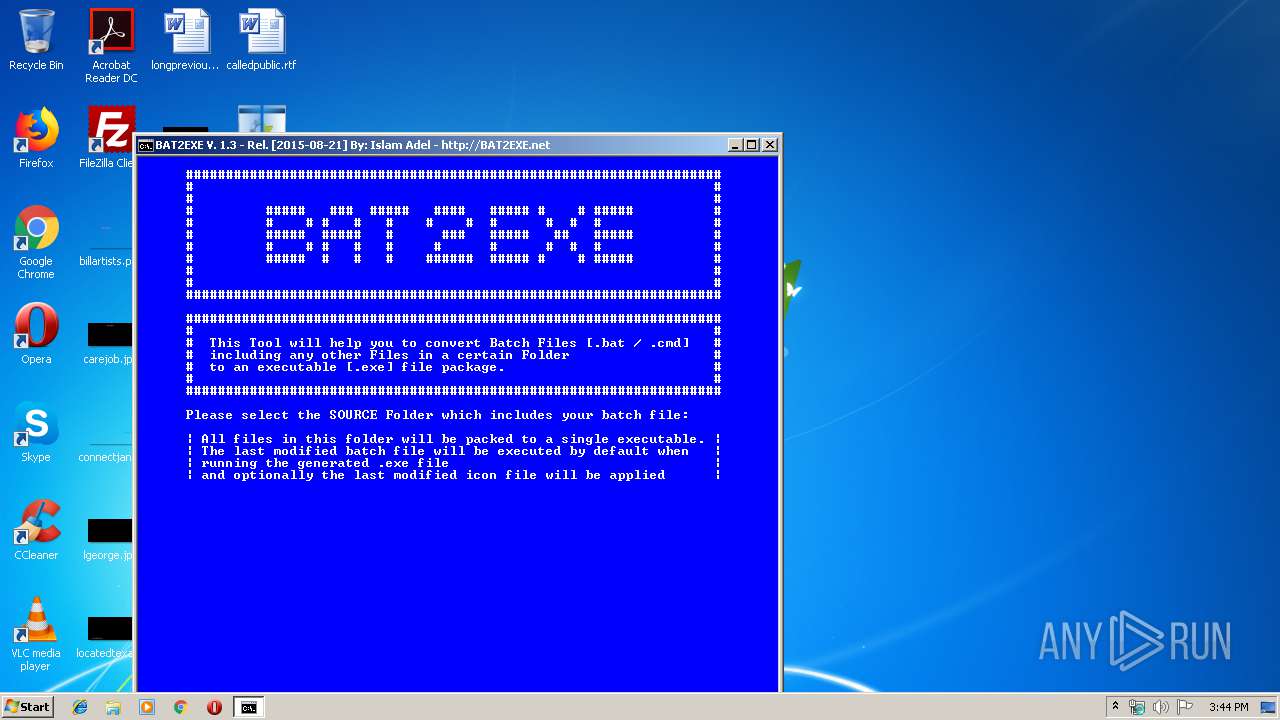Click 'to an executable [.exe] file package' line
The image size is (1280, 720).
click(357, 367)
